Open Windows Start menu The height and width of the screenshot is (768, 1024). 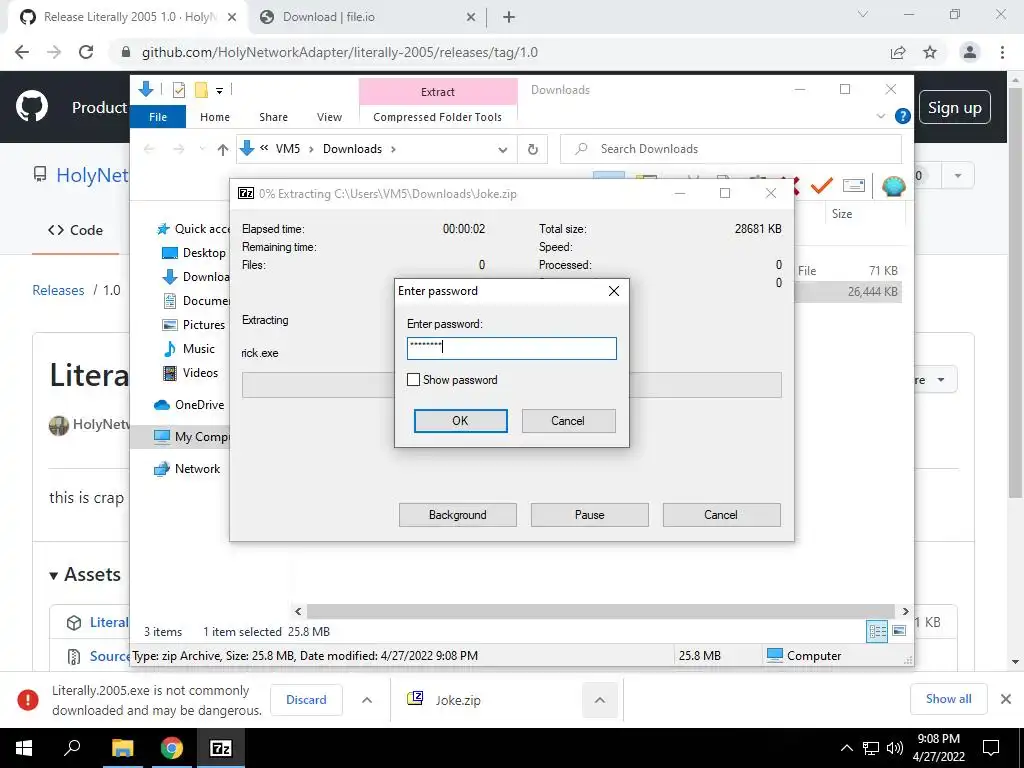pos(24,748)
